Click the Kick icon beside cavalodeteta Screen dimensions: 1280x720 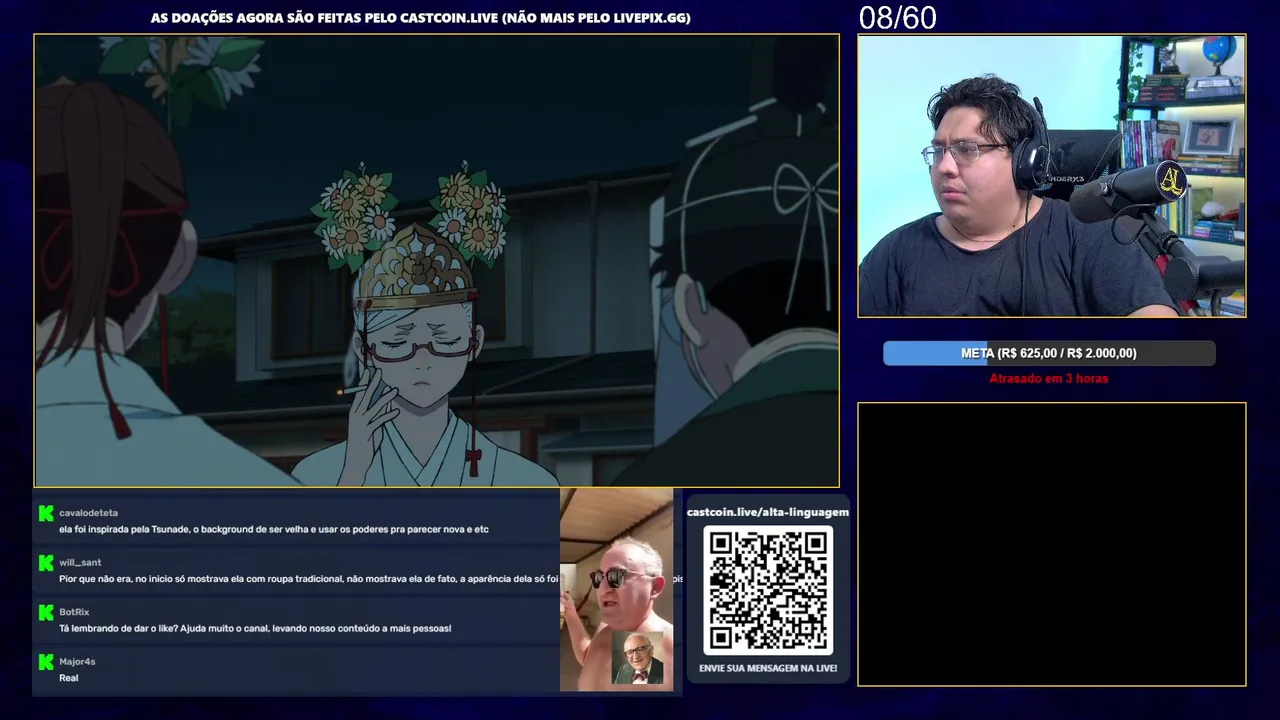[46, 513]
